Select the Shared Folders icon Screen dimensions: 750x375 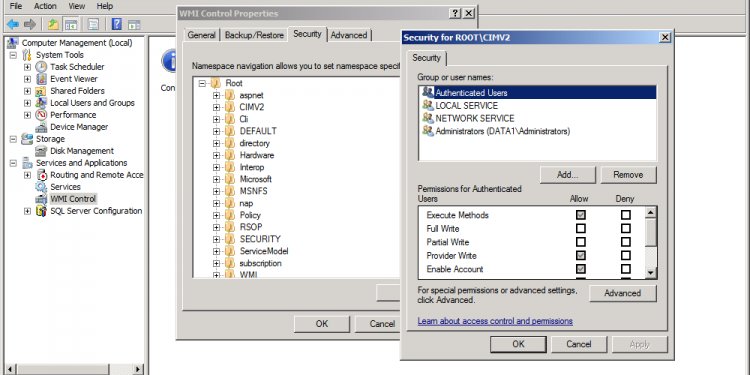[x=42, y=91]
